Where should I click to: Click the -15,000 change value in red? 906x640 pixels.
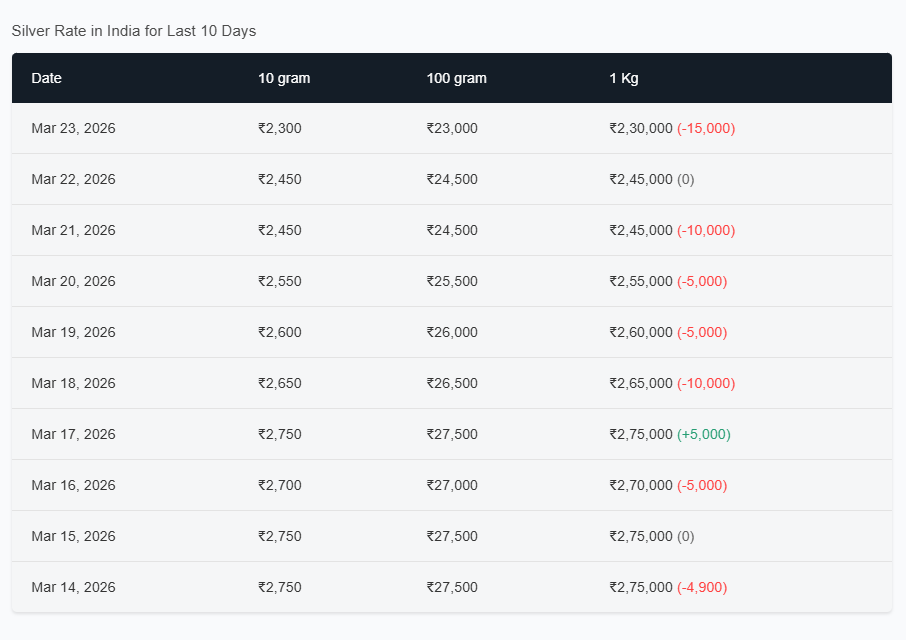[706, 128]
